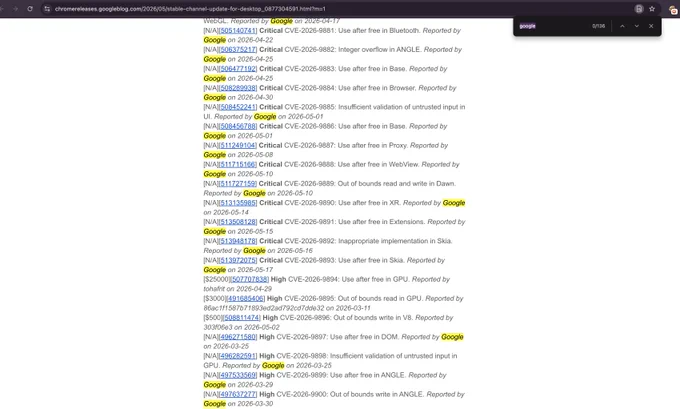Open bug link 507707838

click(249, 279)
